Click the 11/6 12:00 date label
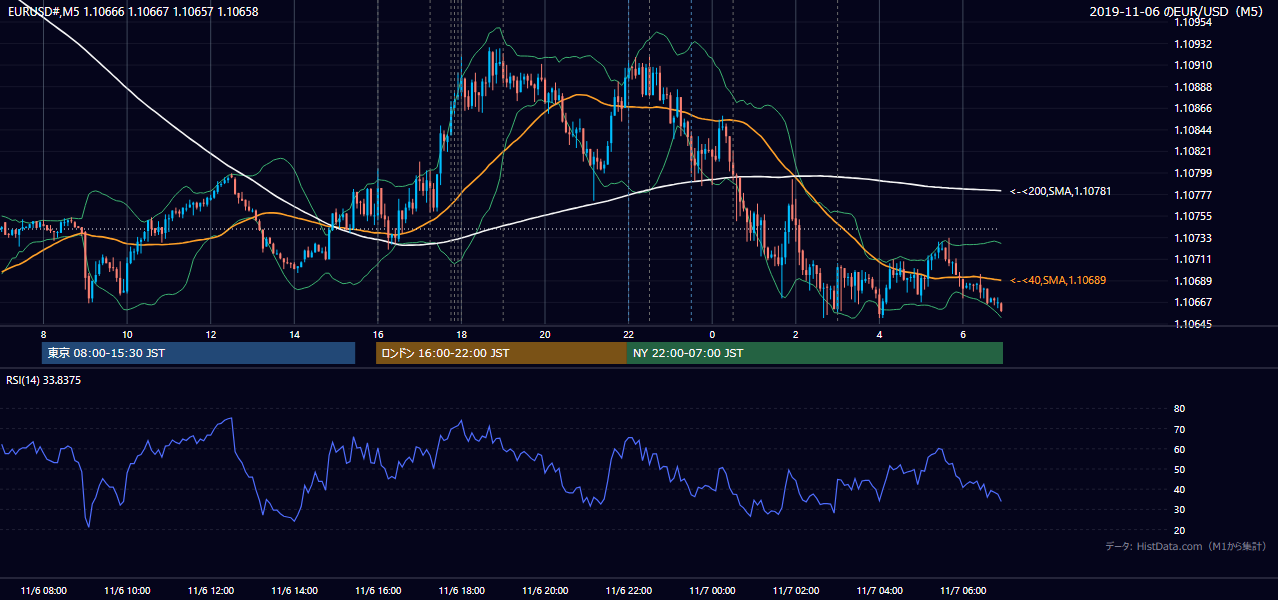Viewport: 1278px width, 600px height. (x=210, y=591)
